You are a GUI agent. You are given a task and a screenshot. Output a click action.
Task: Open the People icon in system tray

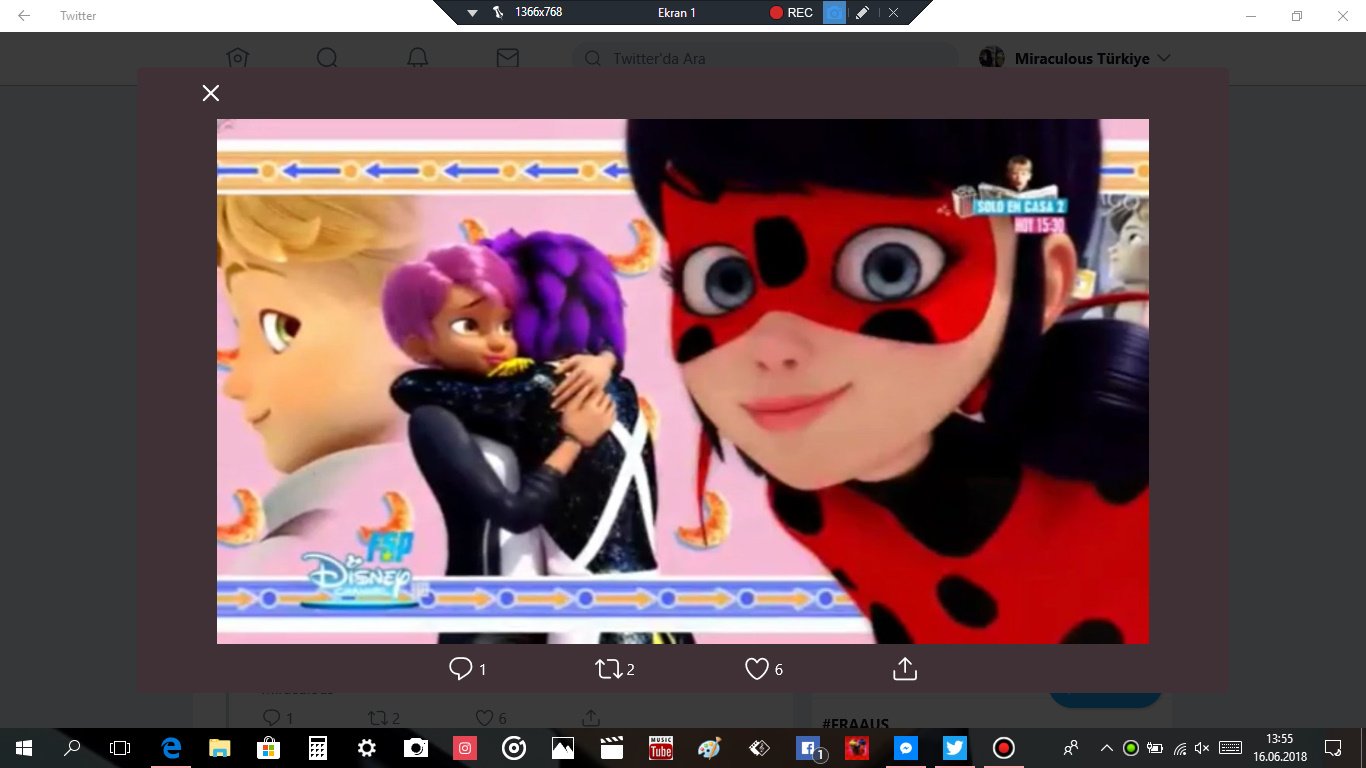click(1071, 748)
